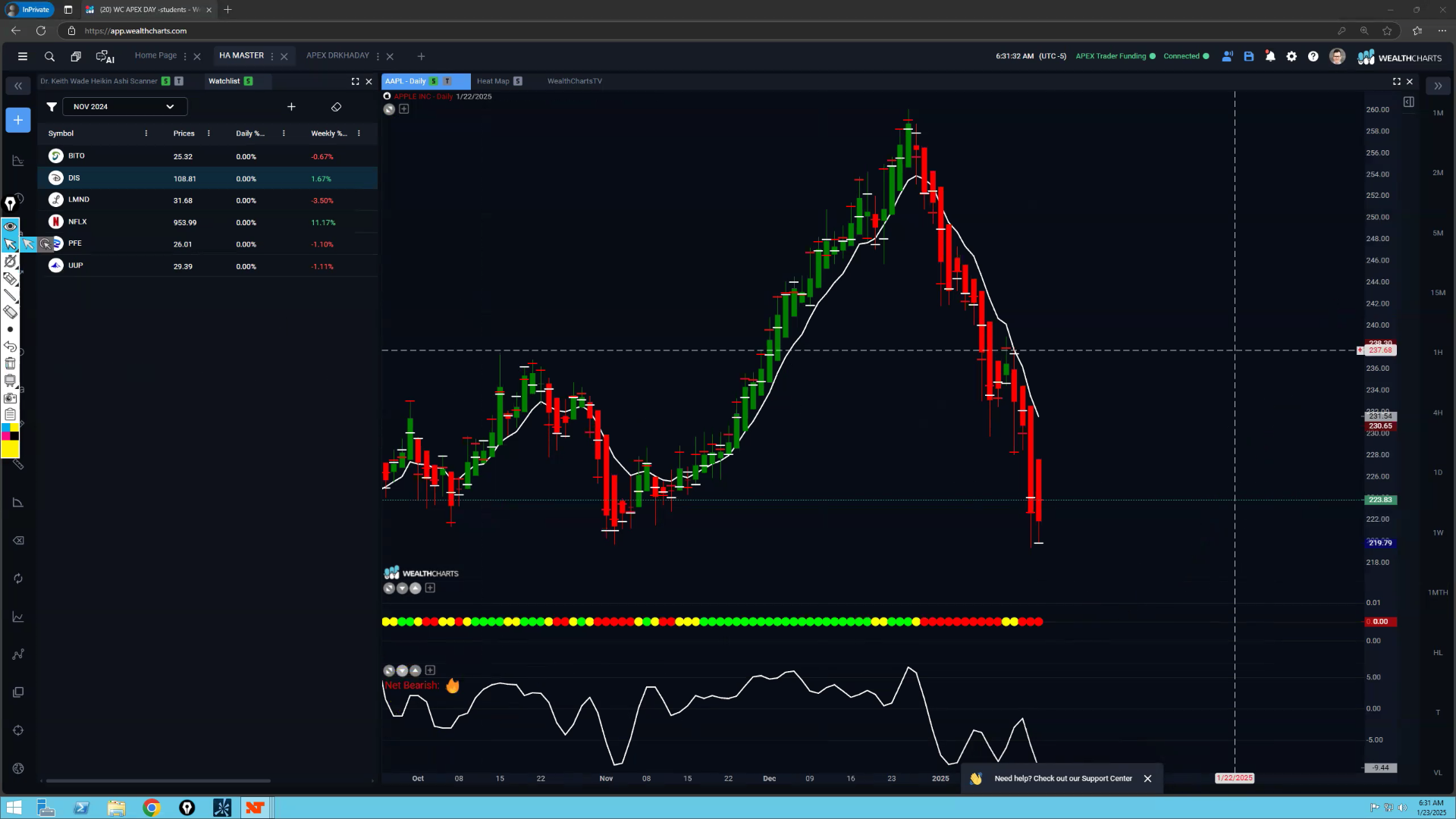Open the Home Page tab options menu
This screenshot has width=1456, height=819.
click(x=185, y=56)
